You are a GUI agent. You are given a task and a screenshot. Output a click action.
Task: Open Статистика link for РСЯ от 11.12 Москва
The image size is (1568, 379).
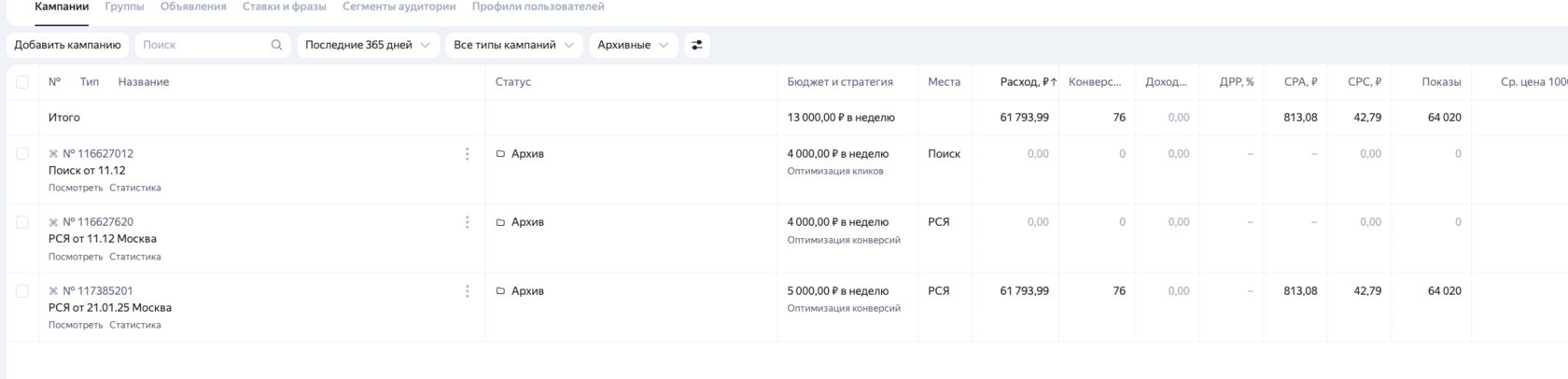(x=134, y=257)
